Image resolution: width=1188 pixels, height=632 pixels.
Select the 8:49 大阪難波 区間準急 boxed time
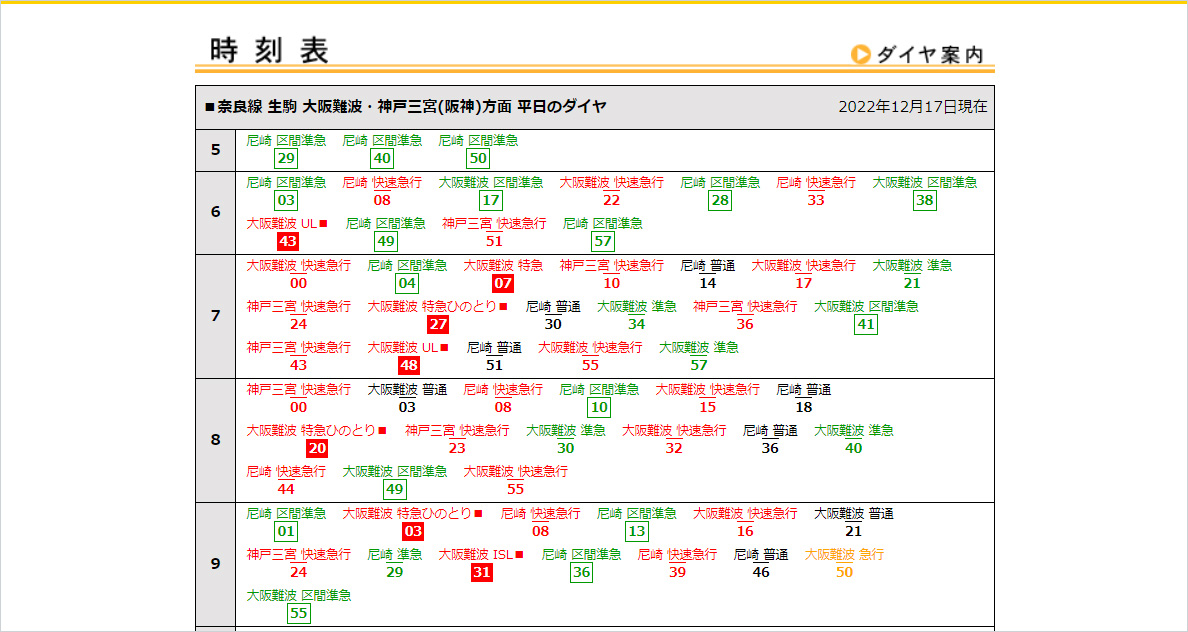click(x=395, y=489)
